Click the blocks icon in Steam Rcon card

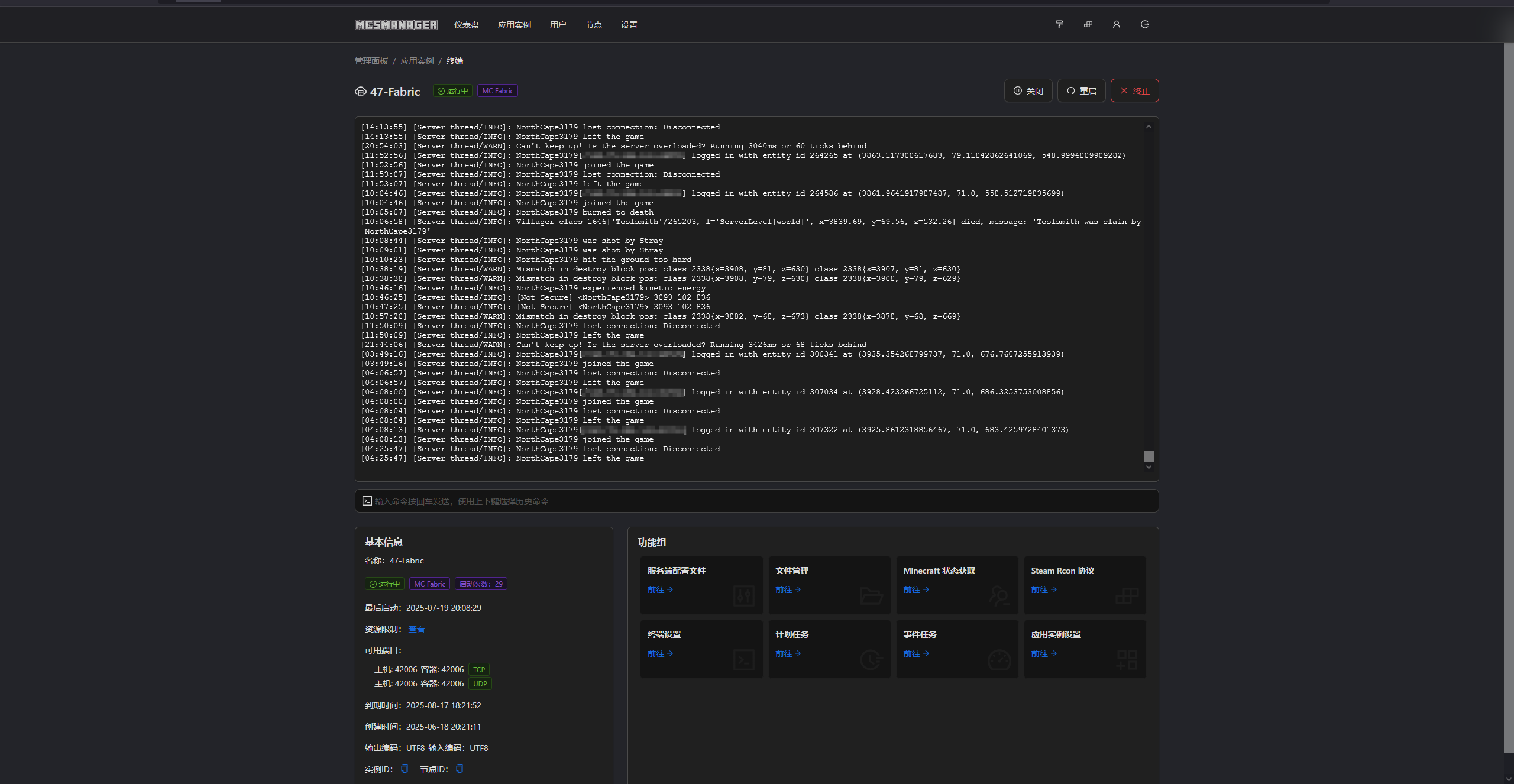(x=1127, y=595)
